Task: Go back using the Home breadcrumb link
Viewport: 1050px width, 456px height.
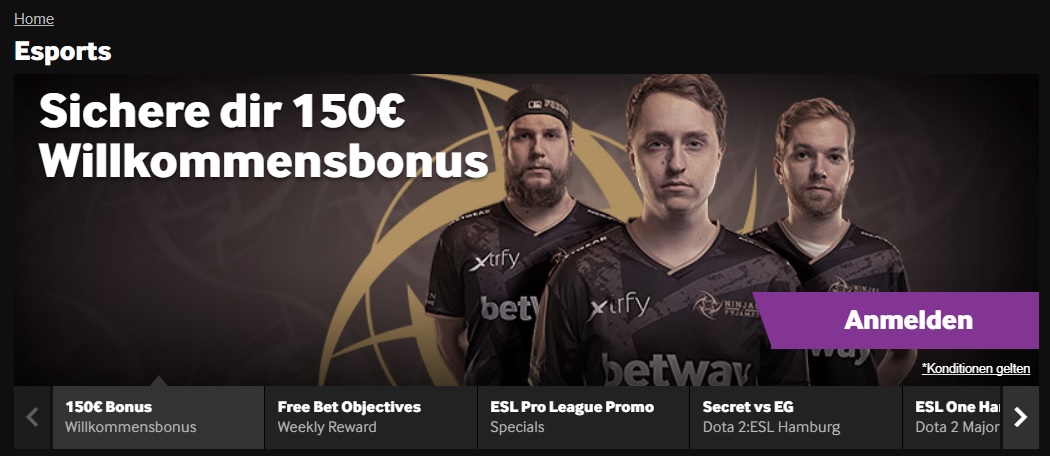Action: [x=33, y=19]
